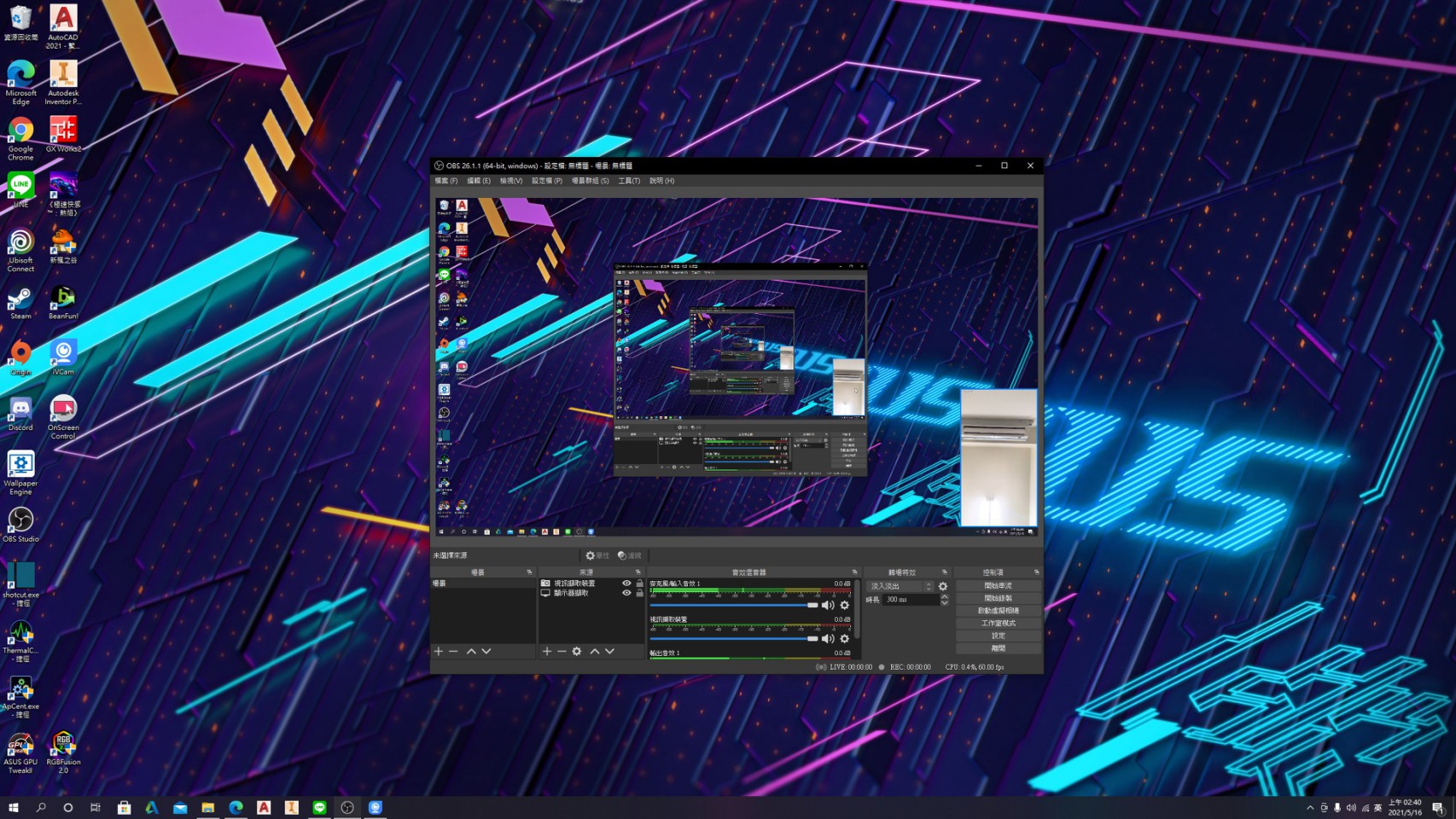Hide the 視訊擷取裝置 source eye toggle
The image size is (1456, 819).
[x=626, y=584]
